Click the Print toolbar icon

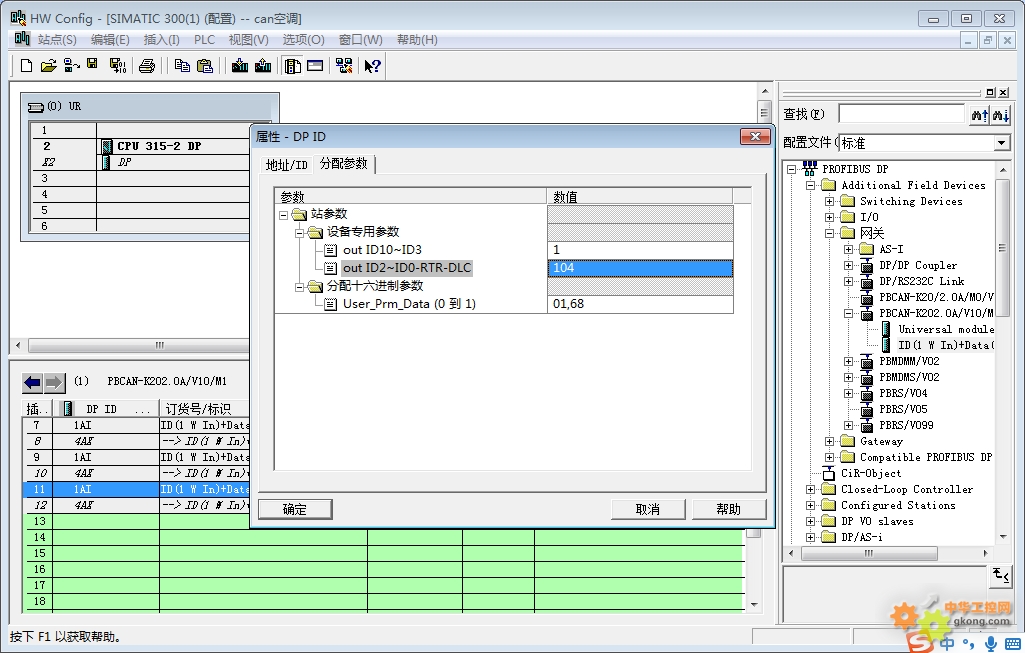(147, 65)
